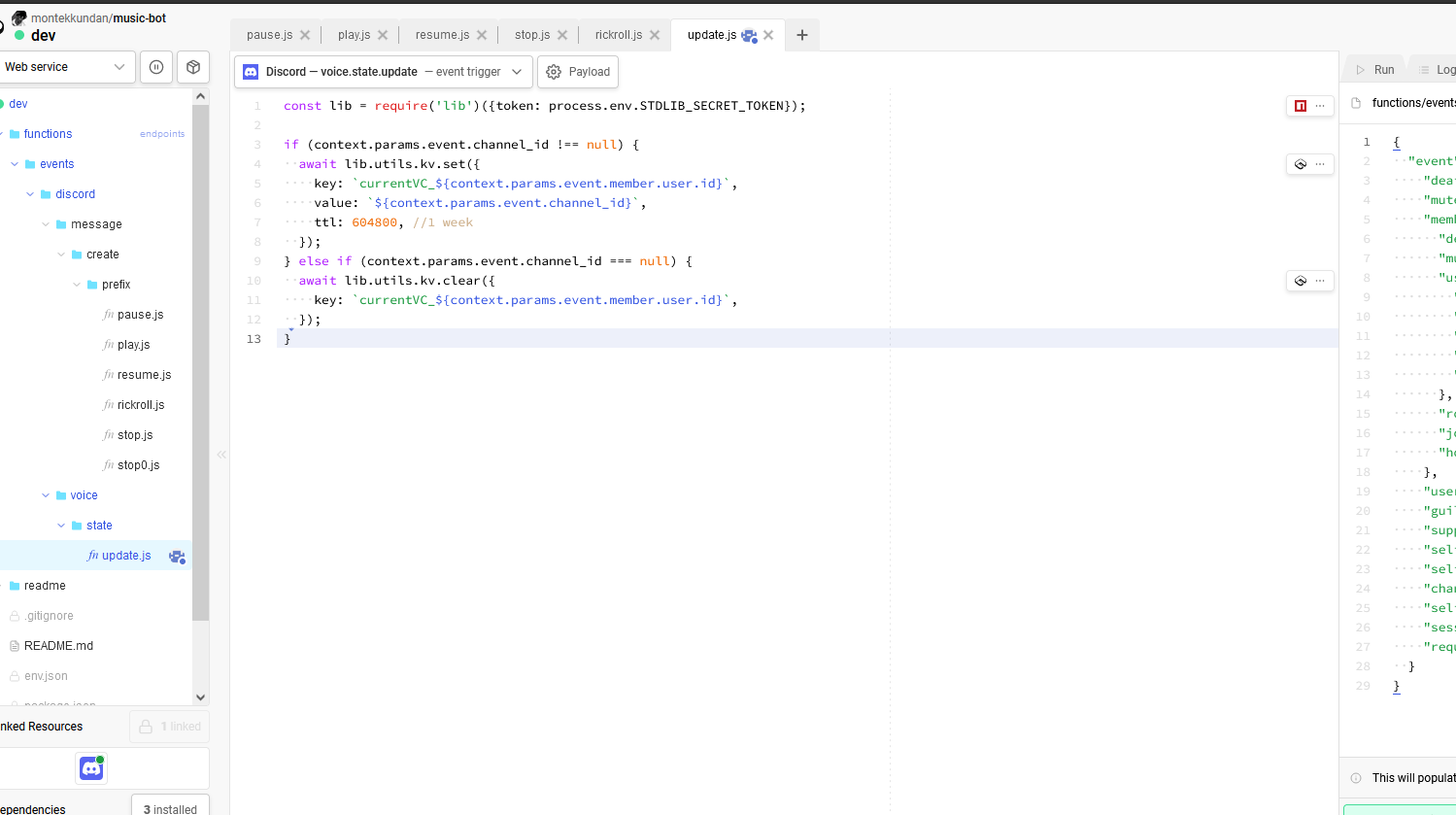Select the functions folder in tree
Image resolution: width=1456 pixels, height=815 pixels.
click(x=48, y=134)
